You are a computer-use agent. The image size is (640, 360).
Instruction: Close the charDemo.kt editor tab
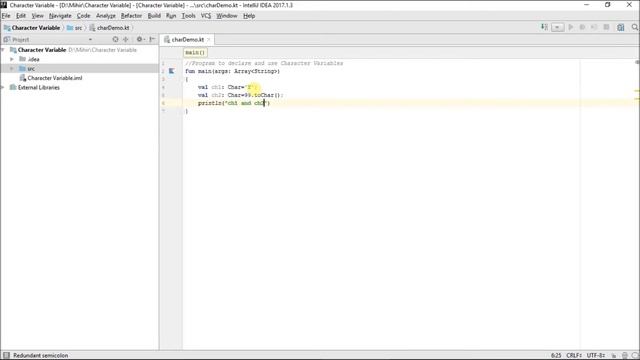(208, 40)
